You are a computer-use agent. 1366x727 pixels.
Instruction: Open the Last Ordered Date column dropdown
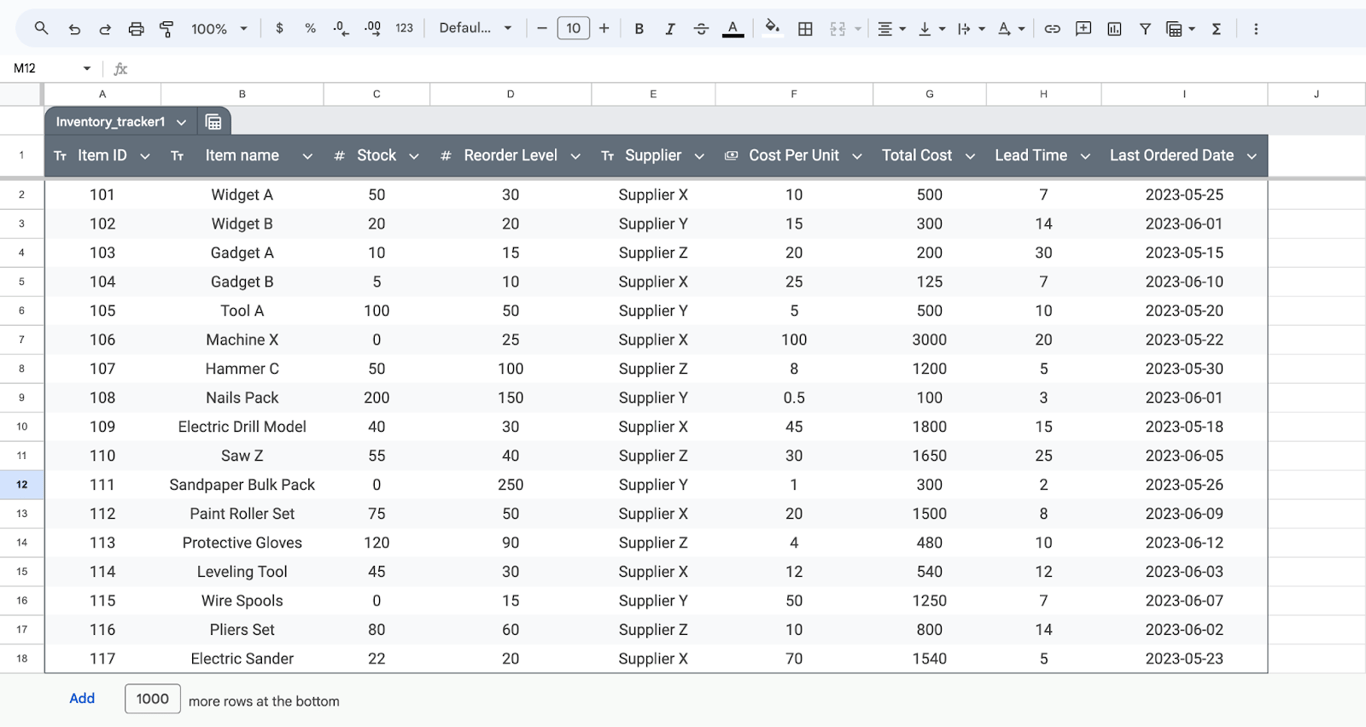coord(1251,156)
